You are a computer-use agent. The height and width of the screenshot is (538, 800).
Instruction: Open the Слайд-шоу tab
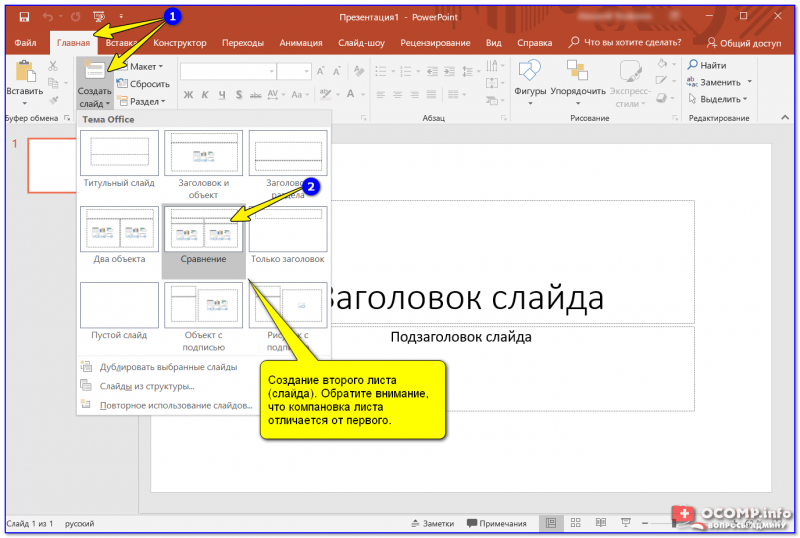(x=361, y=43)
